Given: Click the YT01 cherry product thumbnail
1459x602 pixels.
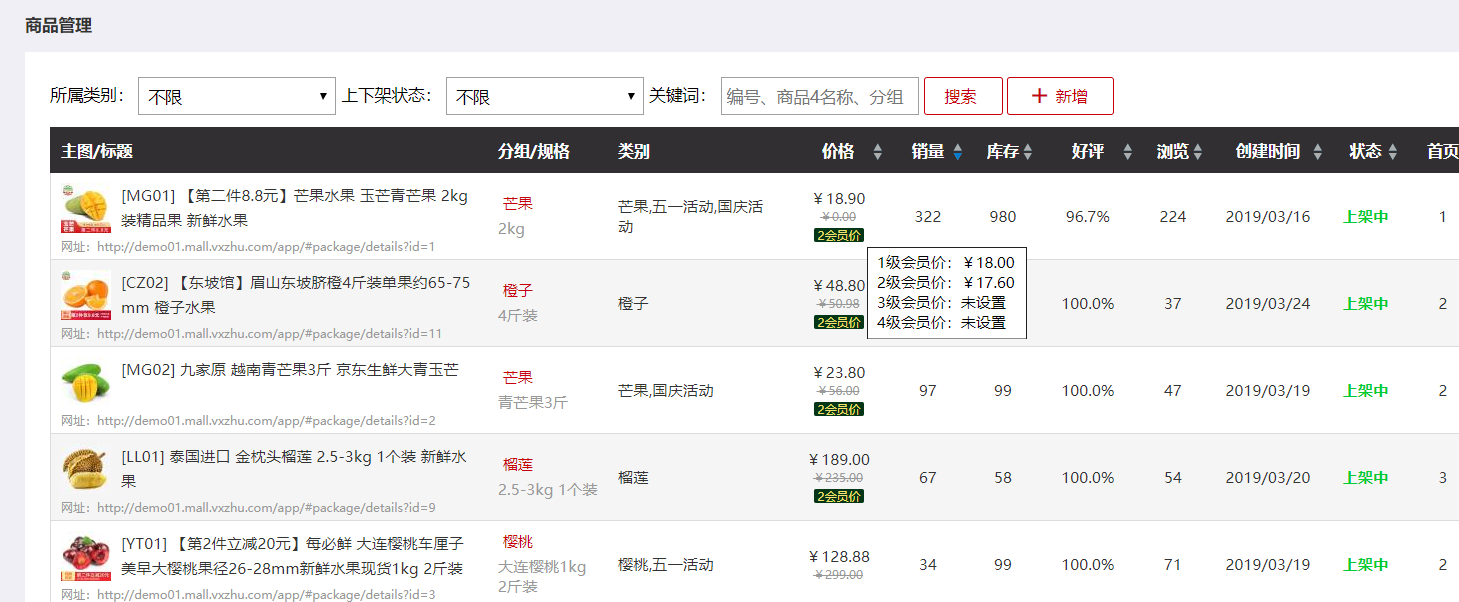Looking at the screenshot, I should (x=85, y=556).
